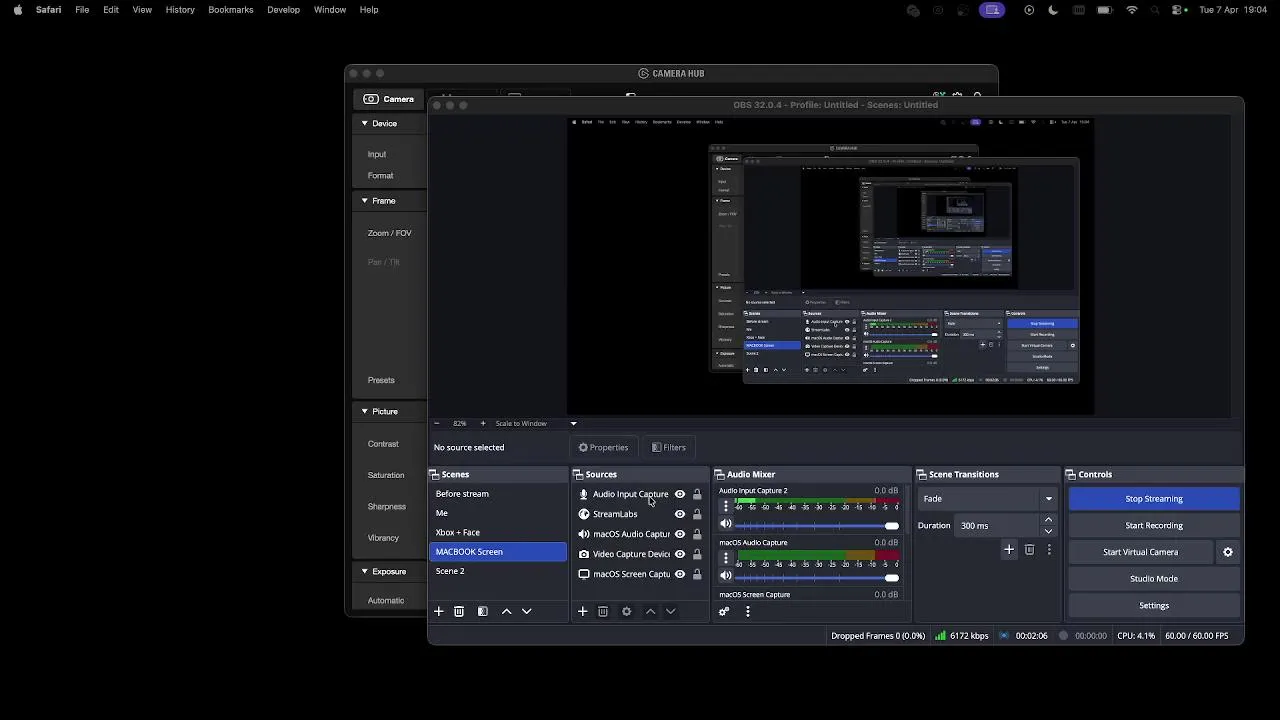Open the Scale to Window dropdown
The height and width of the screenshot is (720, 1280).
535,423
